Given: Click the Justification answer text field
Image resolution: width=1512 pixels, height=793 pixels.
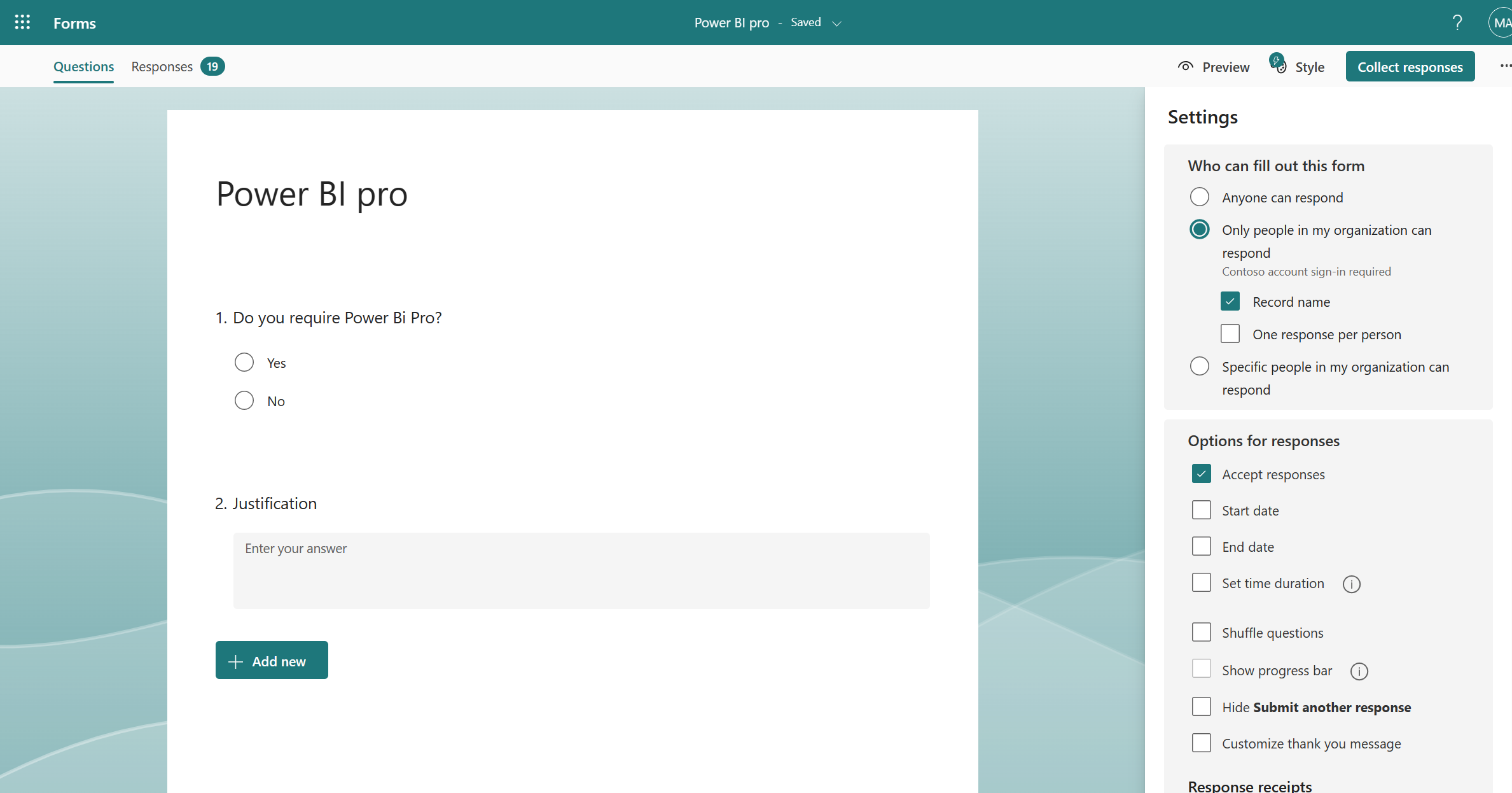Looking at the screenshot, I should [581, 570].
